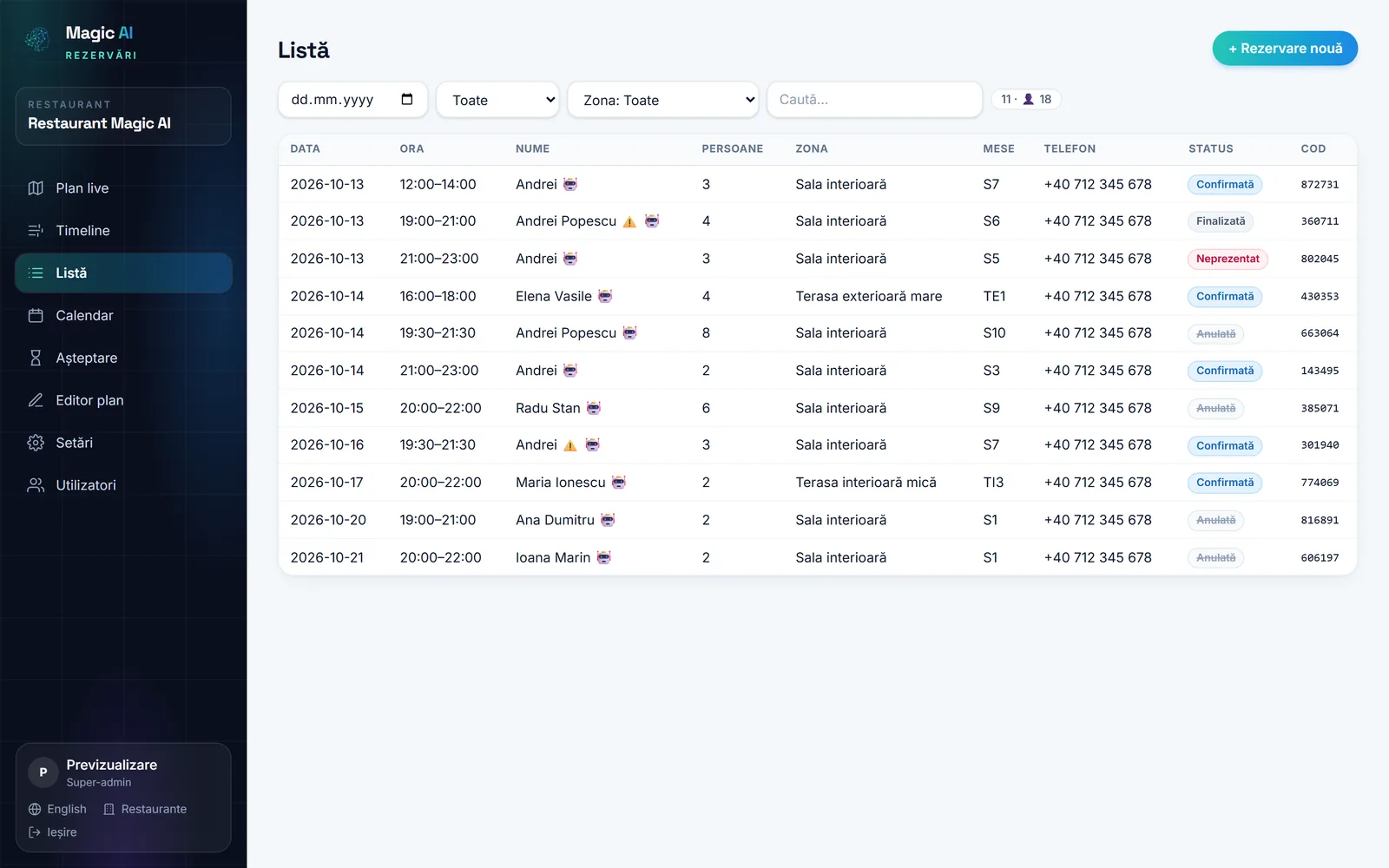Click the Utilizatori people icon
Viewport: 1389px width, 868px height.
(36, 486)
